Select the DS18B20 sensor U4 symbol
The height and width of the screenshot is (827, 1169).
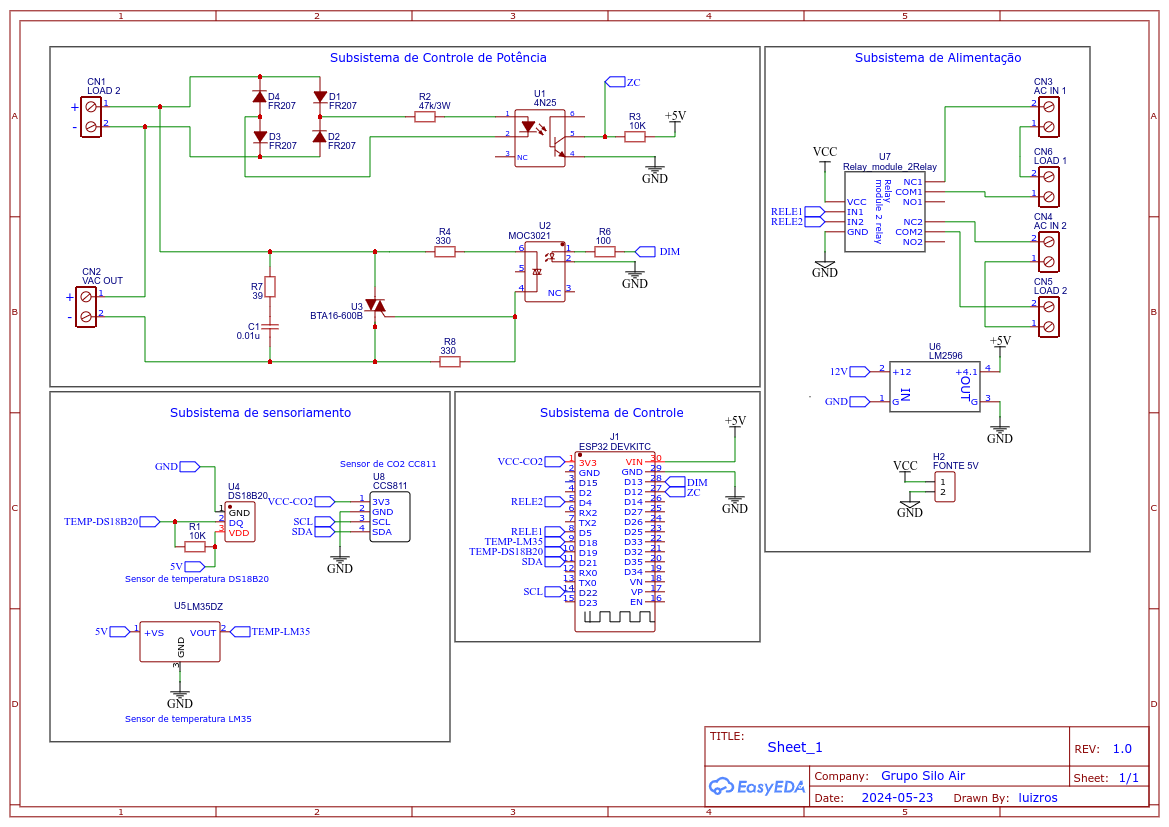[x=240, y=522]
